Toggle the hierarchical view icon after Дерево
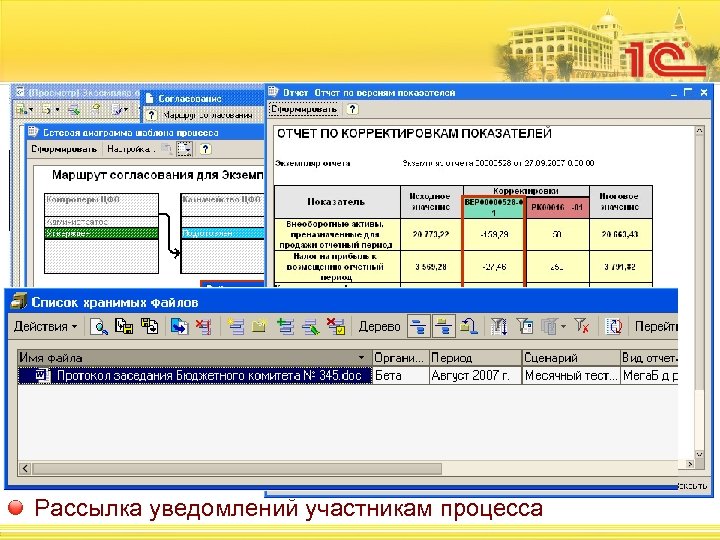 coord(418,326)
